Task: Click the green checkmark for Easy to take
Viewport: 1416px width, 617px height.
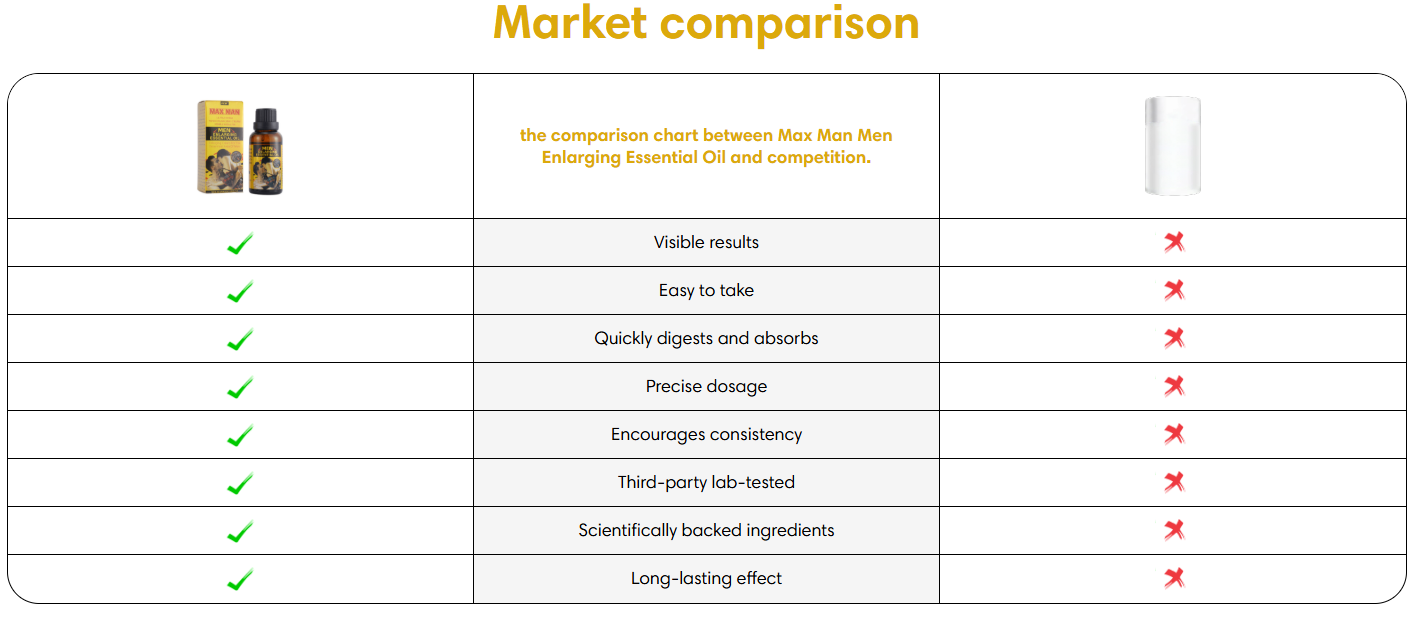Action: tap(240, 291)
